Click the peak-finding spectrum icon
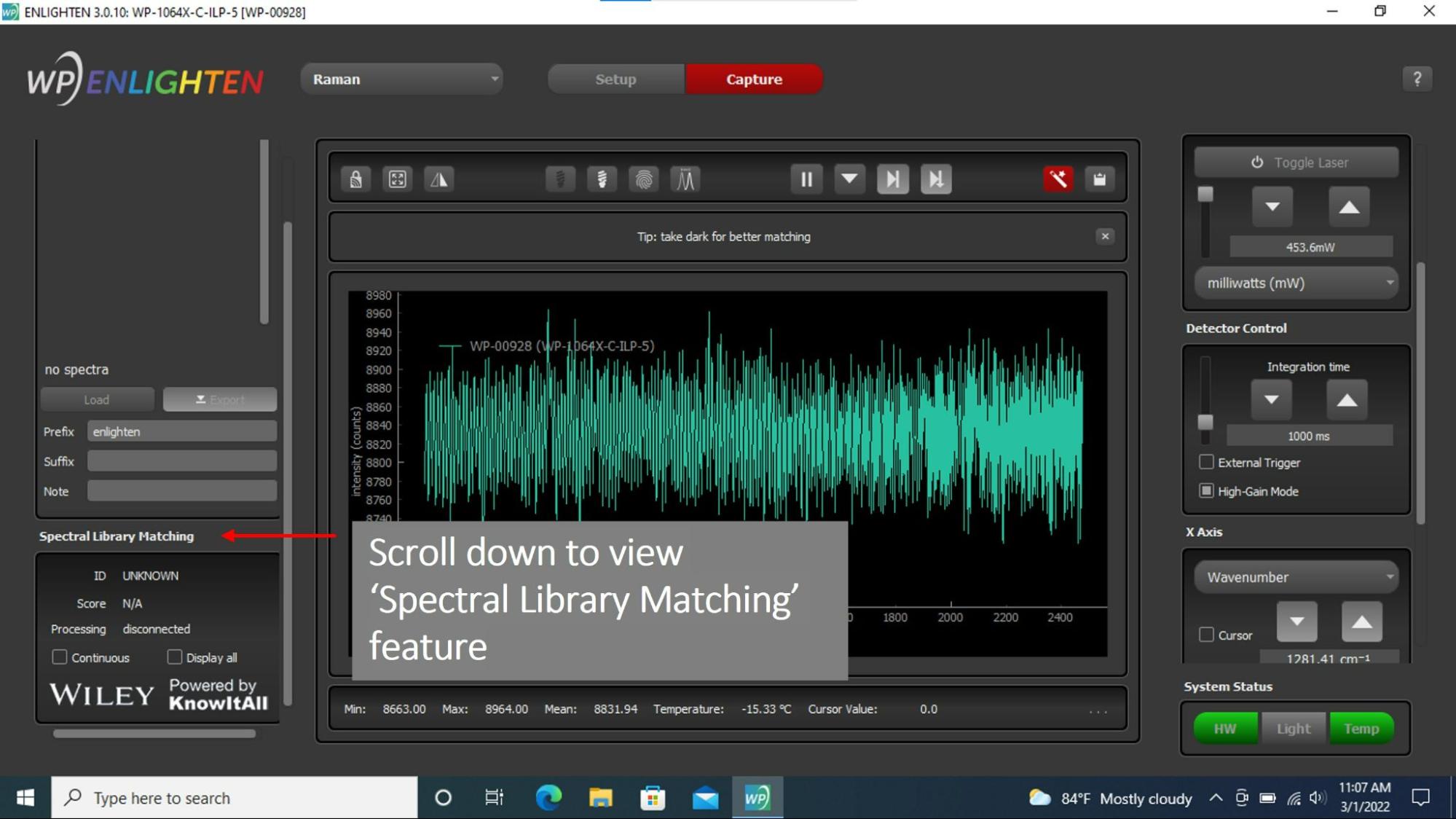Image resolution: width=1456 pixels, height=819 pixels. [x=685, y=179]
